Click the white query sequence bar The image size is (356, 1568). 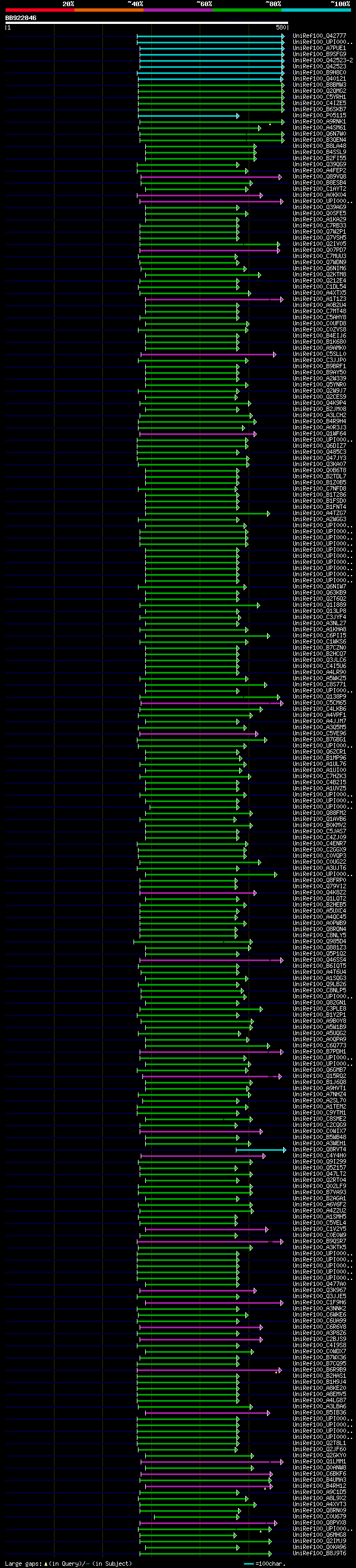pyautogui.click(x=147, y=22)
